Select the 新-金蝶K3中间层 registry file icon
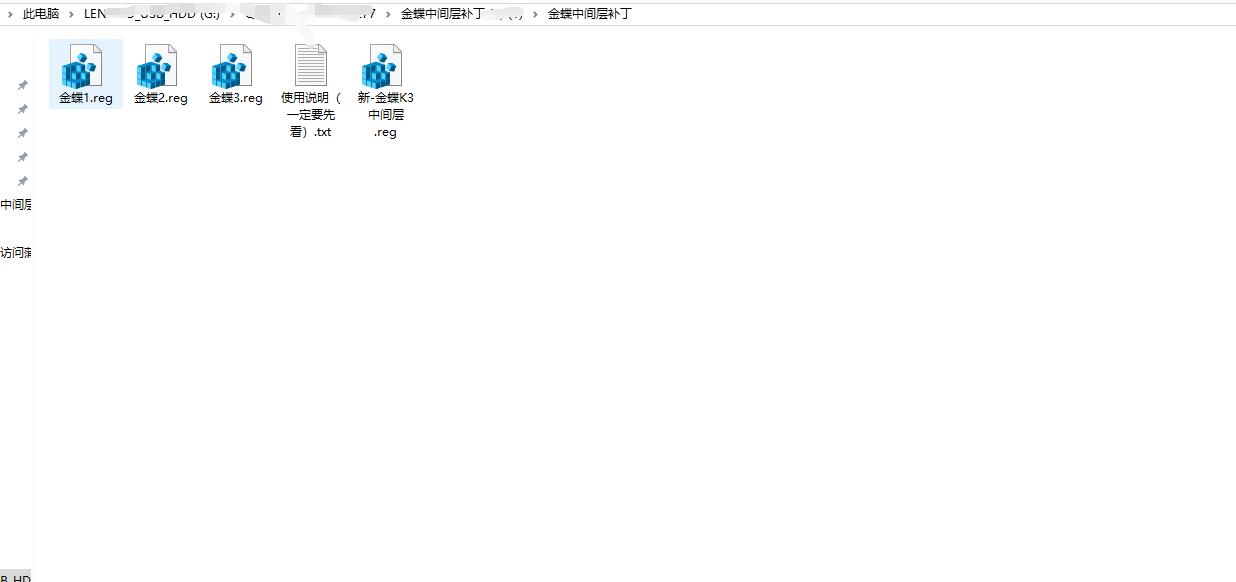 coord(382,66)
